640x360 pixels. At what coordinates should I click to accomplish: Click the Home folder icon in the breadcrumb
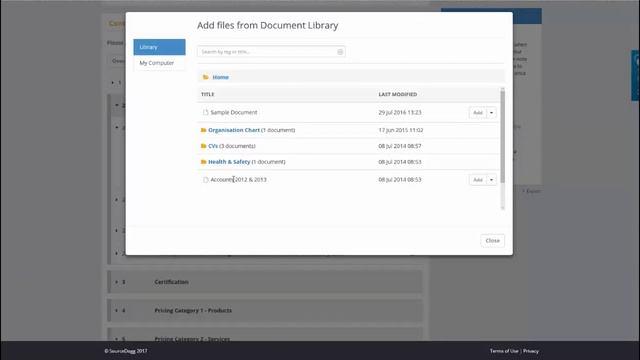[206, 77]
